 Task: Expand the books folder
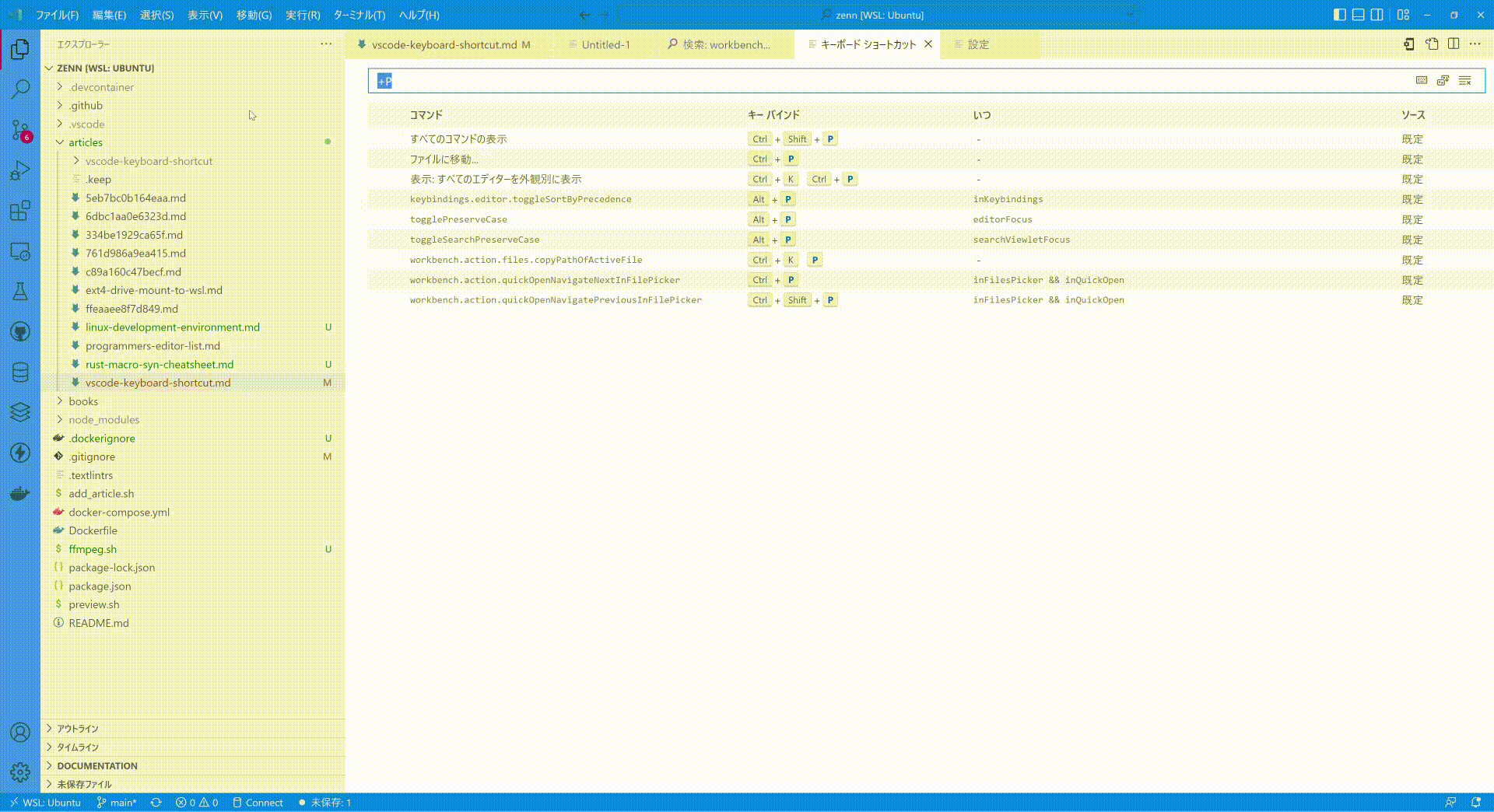pos(193,401)
